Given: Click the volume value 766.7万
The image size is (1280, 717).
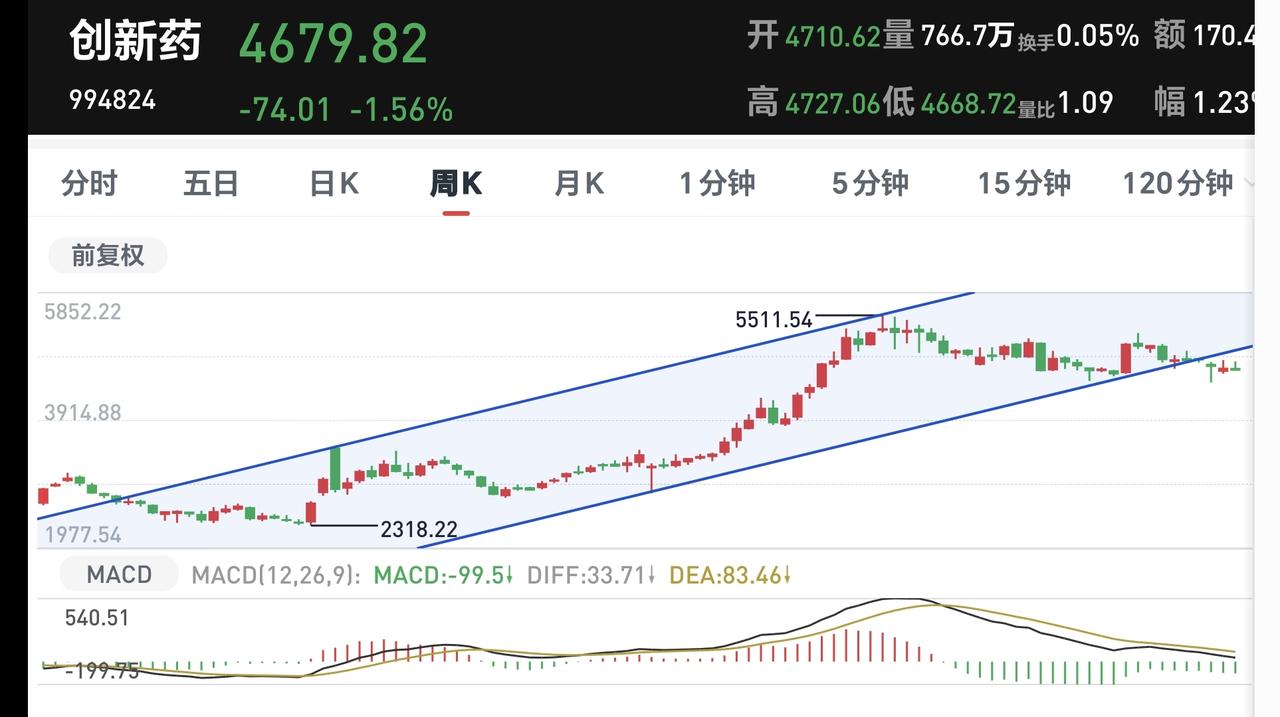Looking at the screenshot, I should (x=967, y=36).
